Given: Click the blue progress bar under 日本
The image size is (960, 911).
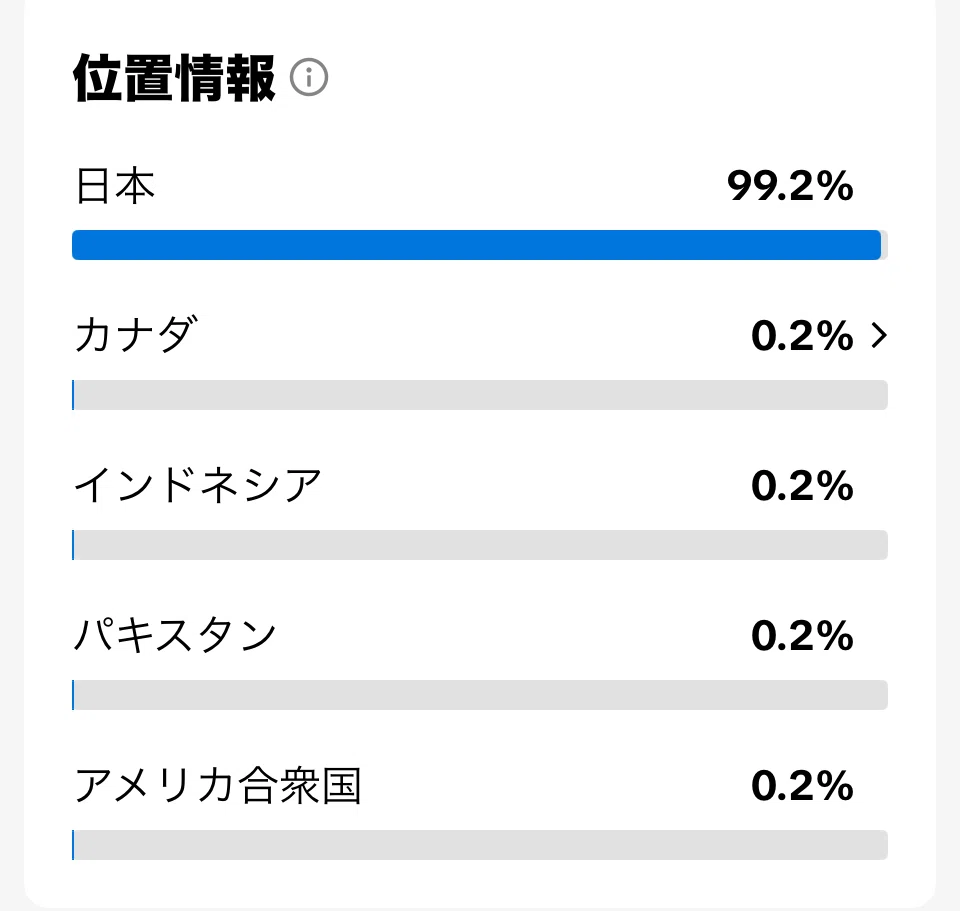Looking at the screenshot, I should (x=476, y=245).
